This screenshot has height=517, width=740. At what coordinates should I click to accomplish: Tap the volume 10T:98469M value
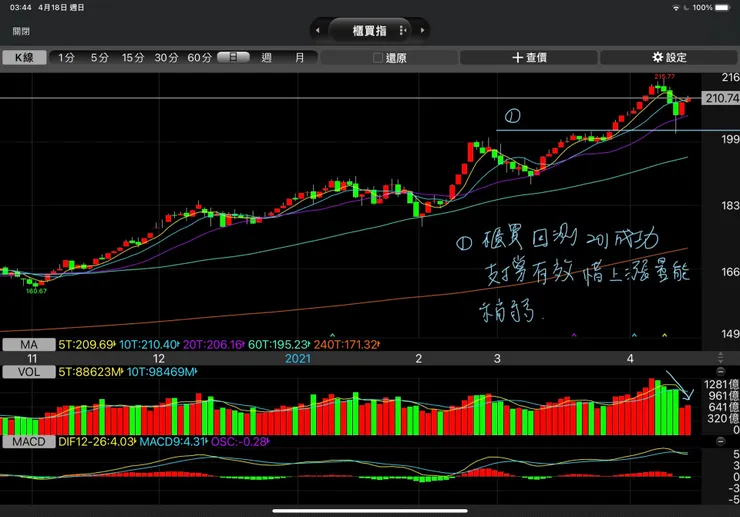coord(161,372)
